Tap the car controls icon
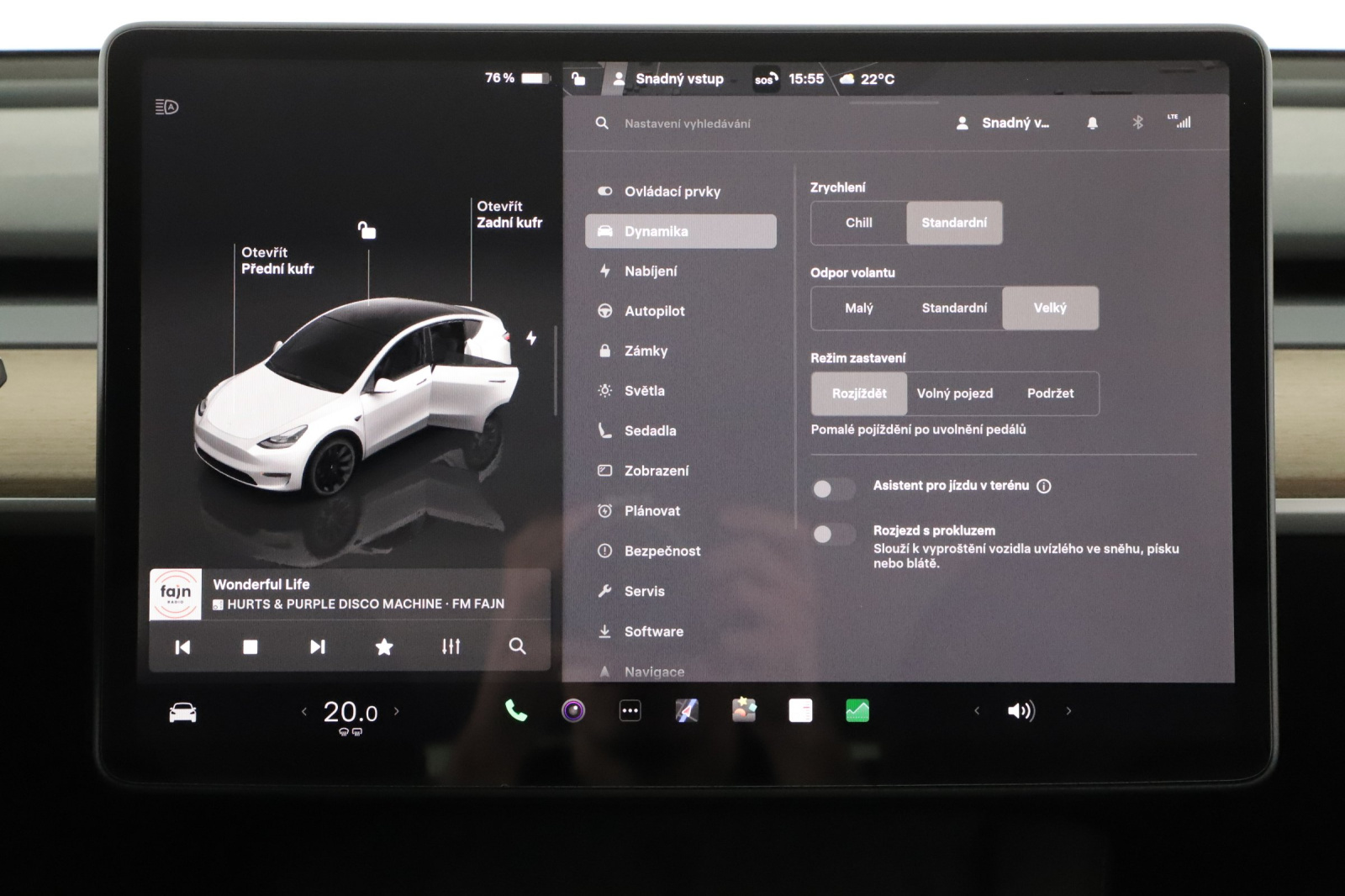 (x=182, y=713)
